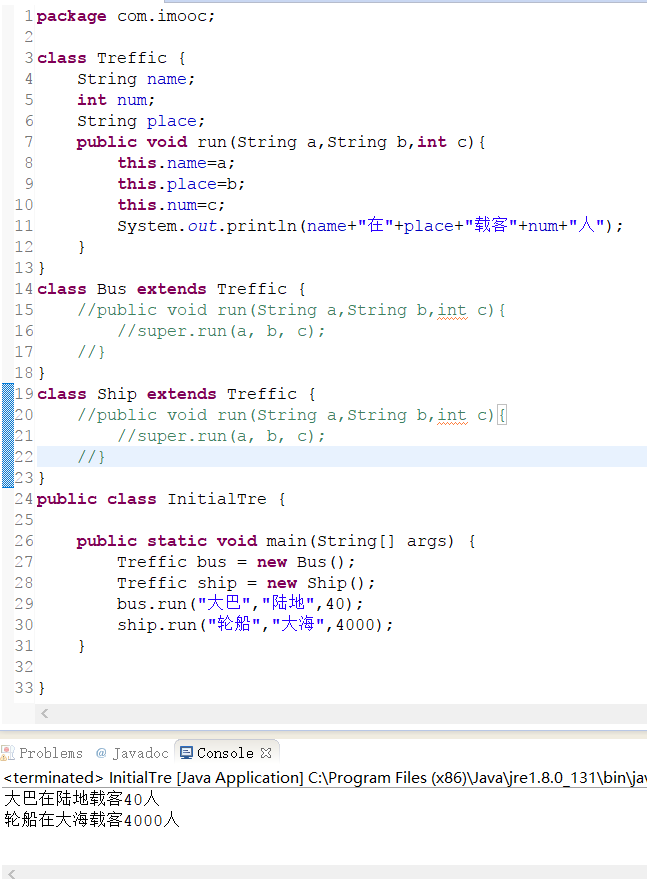Click the System.out.println statement on line 11

[370, 226]
